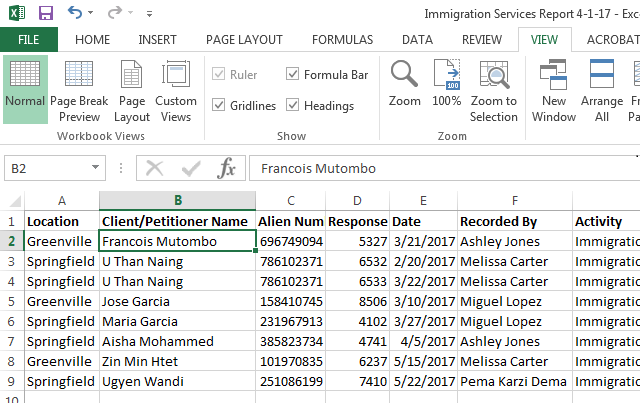Click the formula bar text field
Image resolution: width=640 pixels, height=403 pixels.
tap(440, 169)
